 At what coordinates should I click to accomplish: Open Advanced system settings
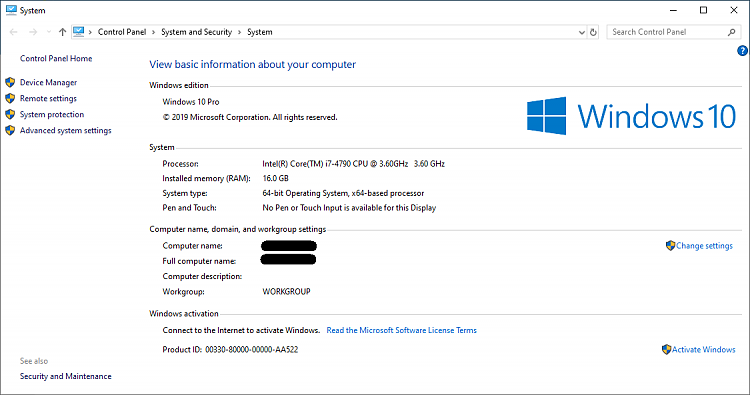(66, 131)
